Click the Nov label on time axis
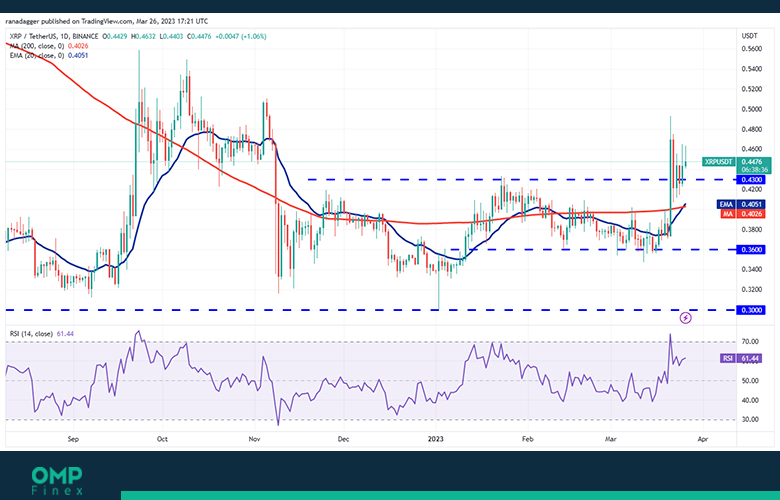The width and height of the screenshot is (780, 500). coord(254,439)
